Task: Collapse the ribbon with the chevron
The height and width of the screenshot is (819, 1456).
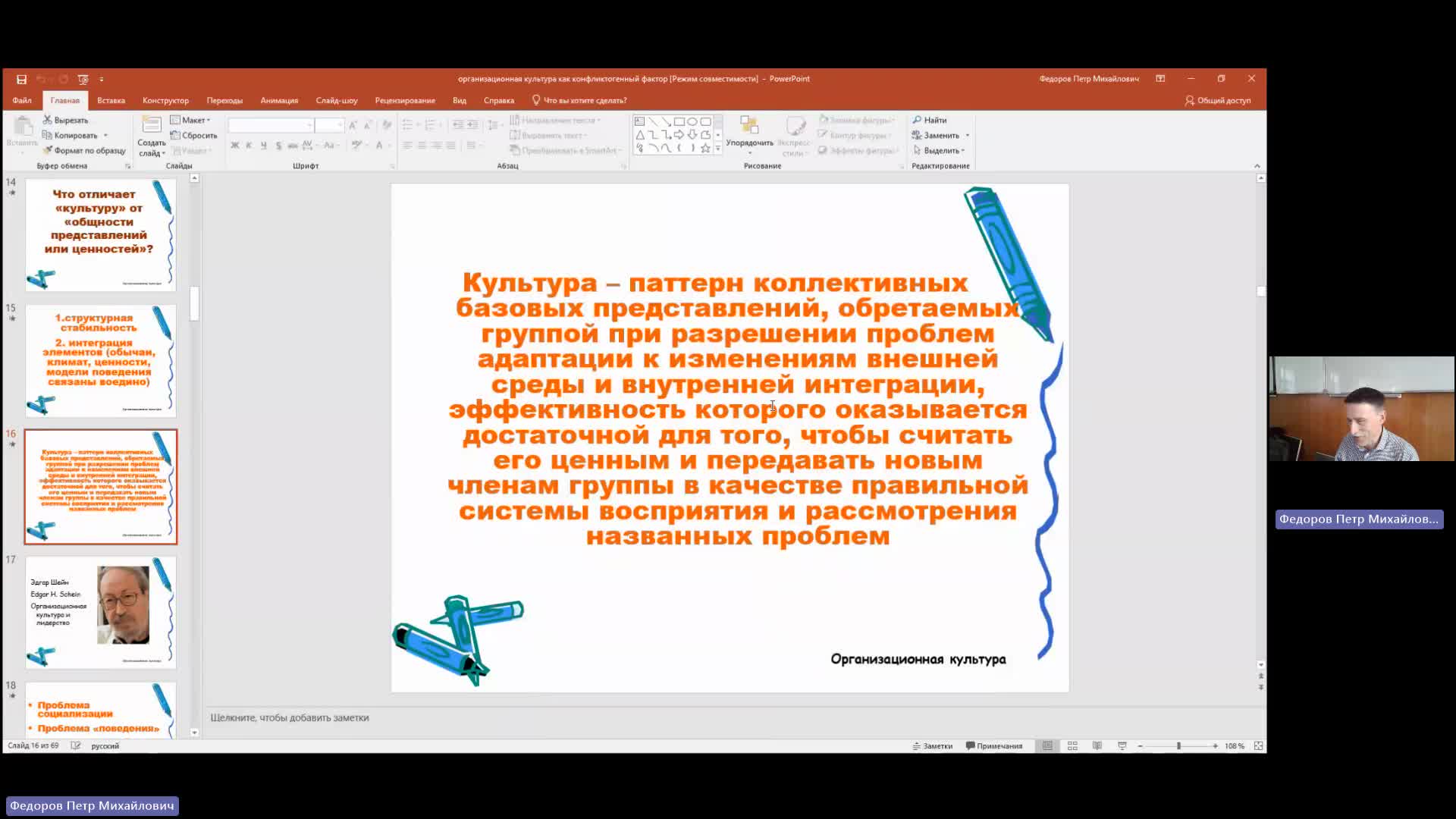Action: pyautogui.click(x=1257, y=166)
